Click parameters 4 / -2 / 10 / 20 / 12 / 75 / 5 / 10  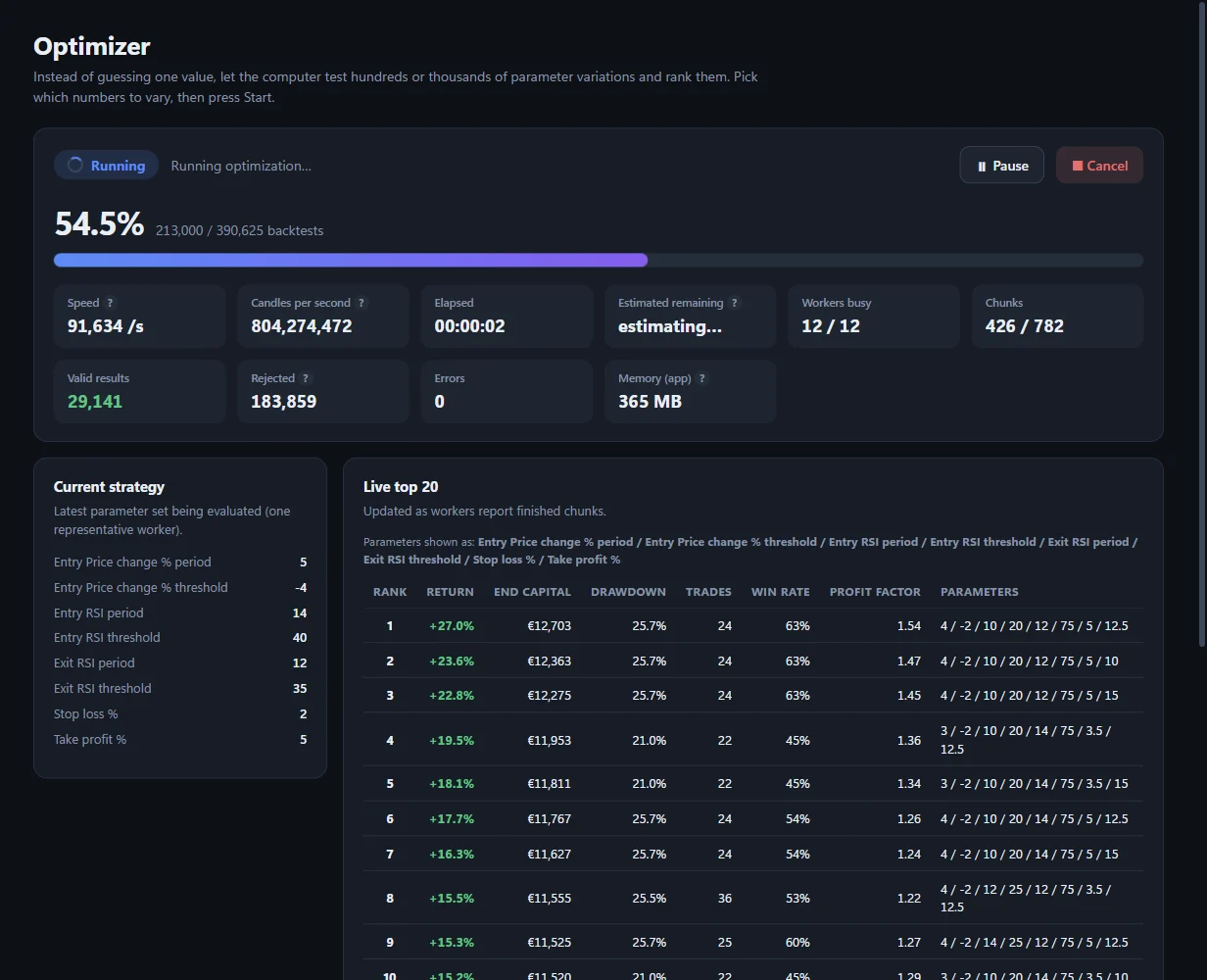(x=1030, y=661)
